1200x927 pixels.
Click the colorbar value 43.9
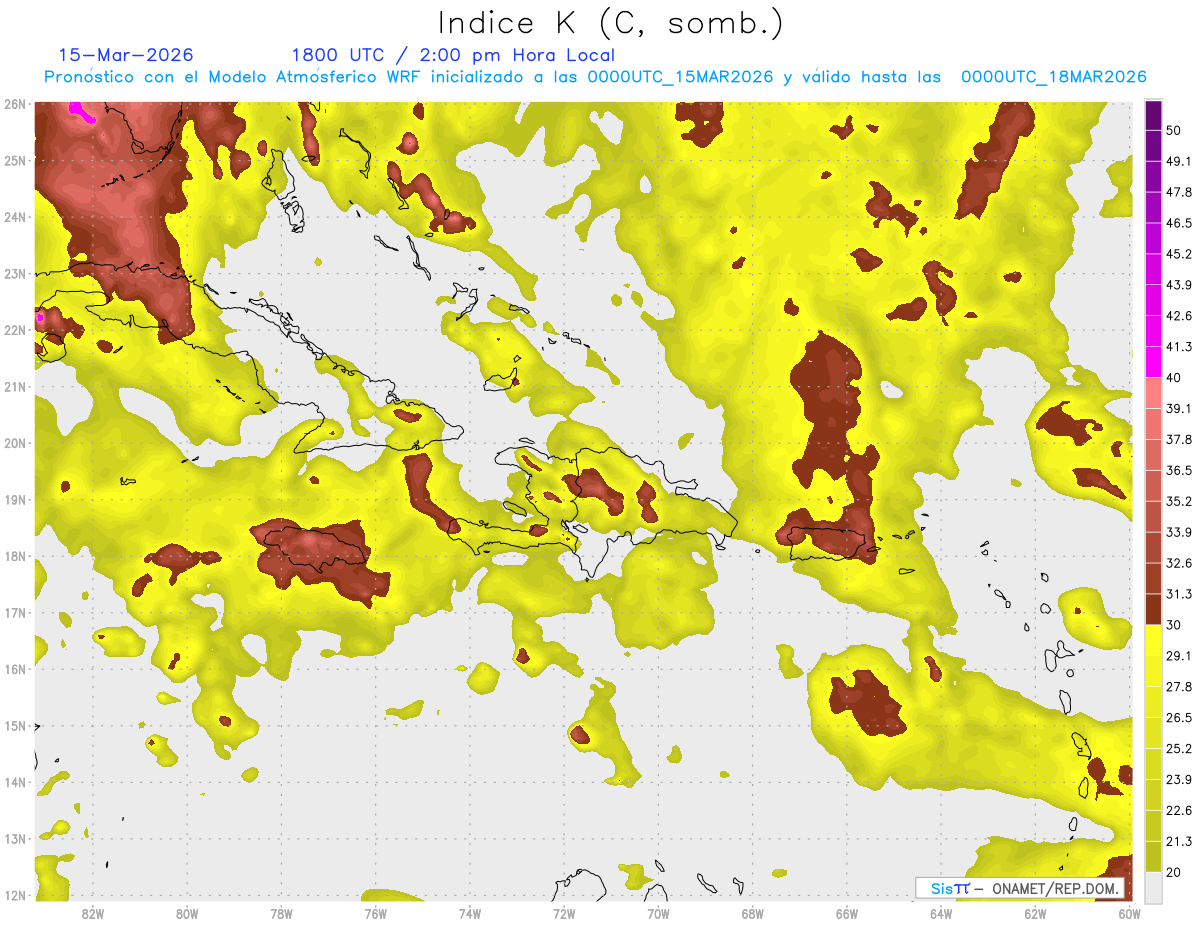[1179, 285]
